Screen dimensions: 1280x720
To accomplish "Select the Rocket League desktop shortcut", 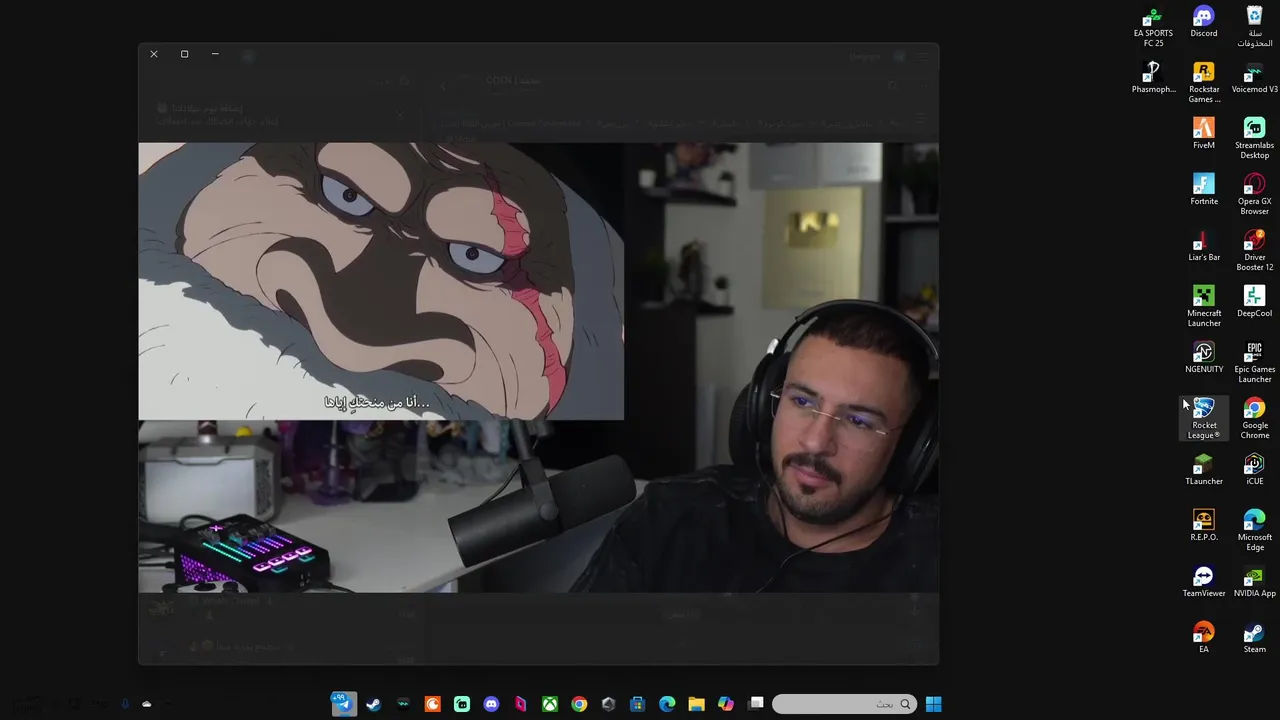I will pos(1204,419).
